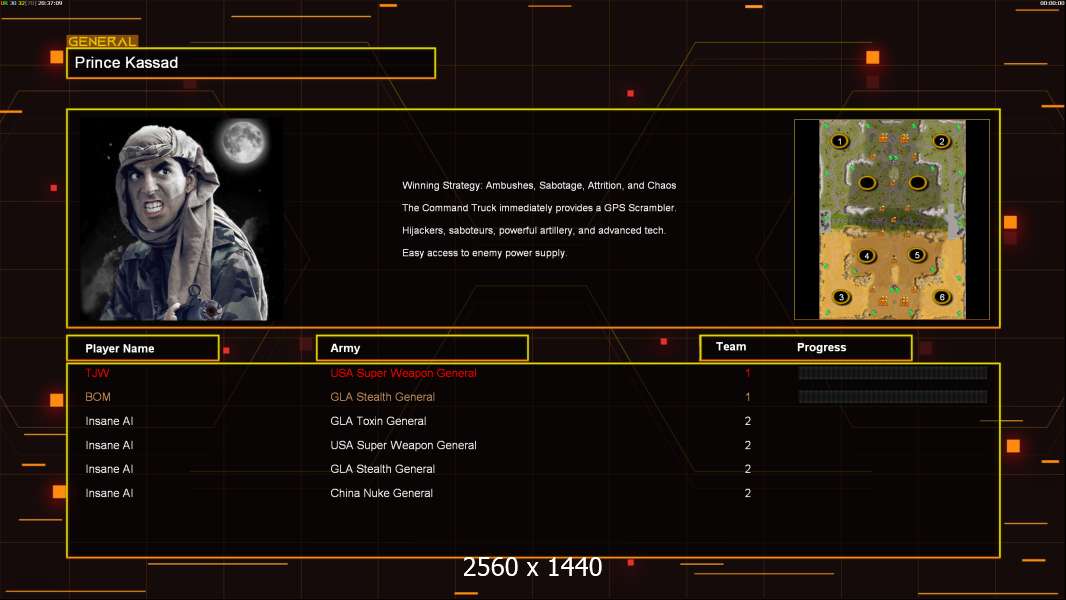Click China Nuke General army text
The image size is (1066, 600).
[x=381, y=493]
